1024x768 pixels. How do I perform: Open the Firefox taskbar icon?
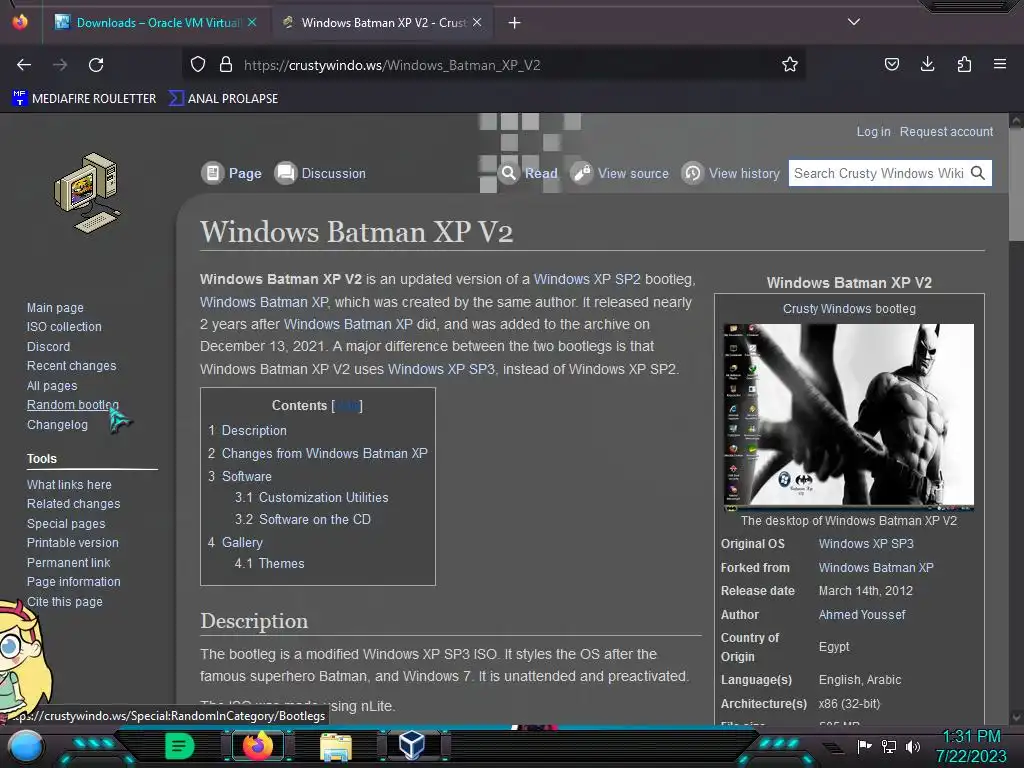tap(257, 746)
